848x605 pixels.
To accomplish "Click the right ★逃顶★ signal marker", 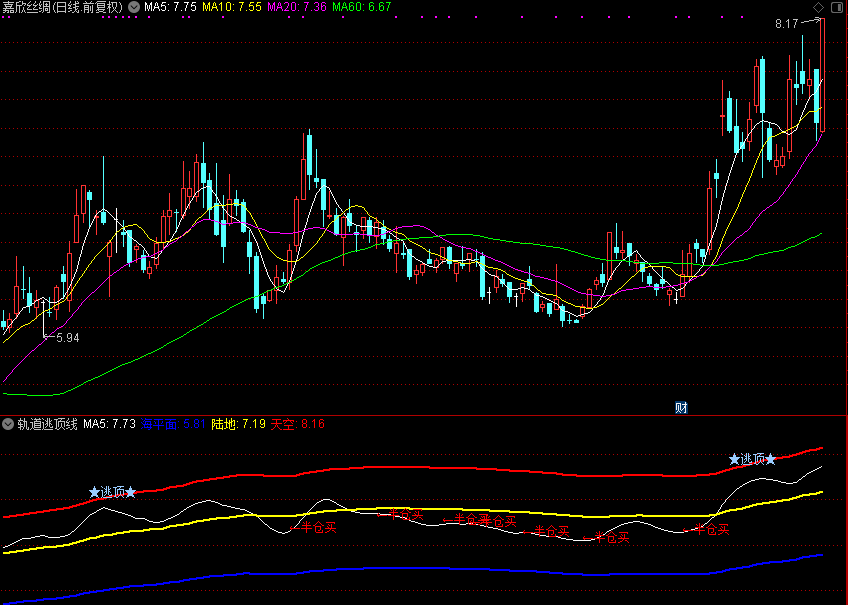I will point(752,459).
